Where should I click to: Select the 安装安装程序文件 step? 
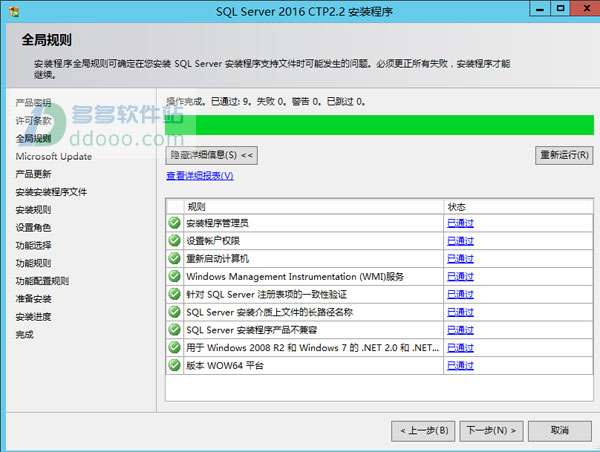pyautogui.click(x=51, y=192)
